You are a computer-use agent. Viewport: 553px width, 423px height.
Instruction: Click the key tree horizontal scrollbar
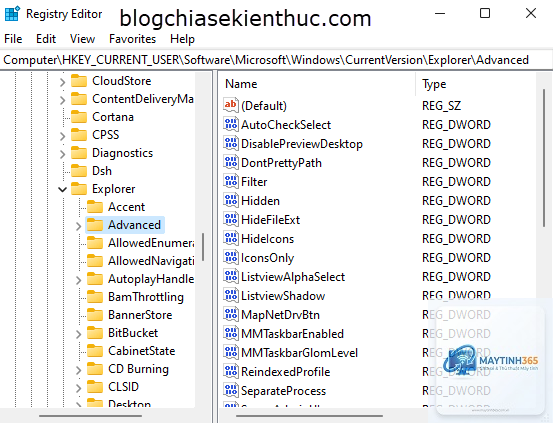(x=91, y=416)
